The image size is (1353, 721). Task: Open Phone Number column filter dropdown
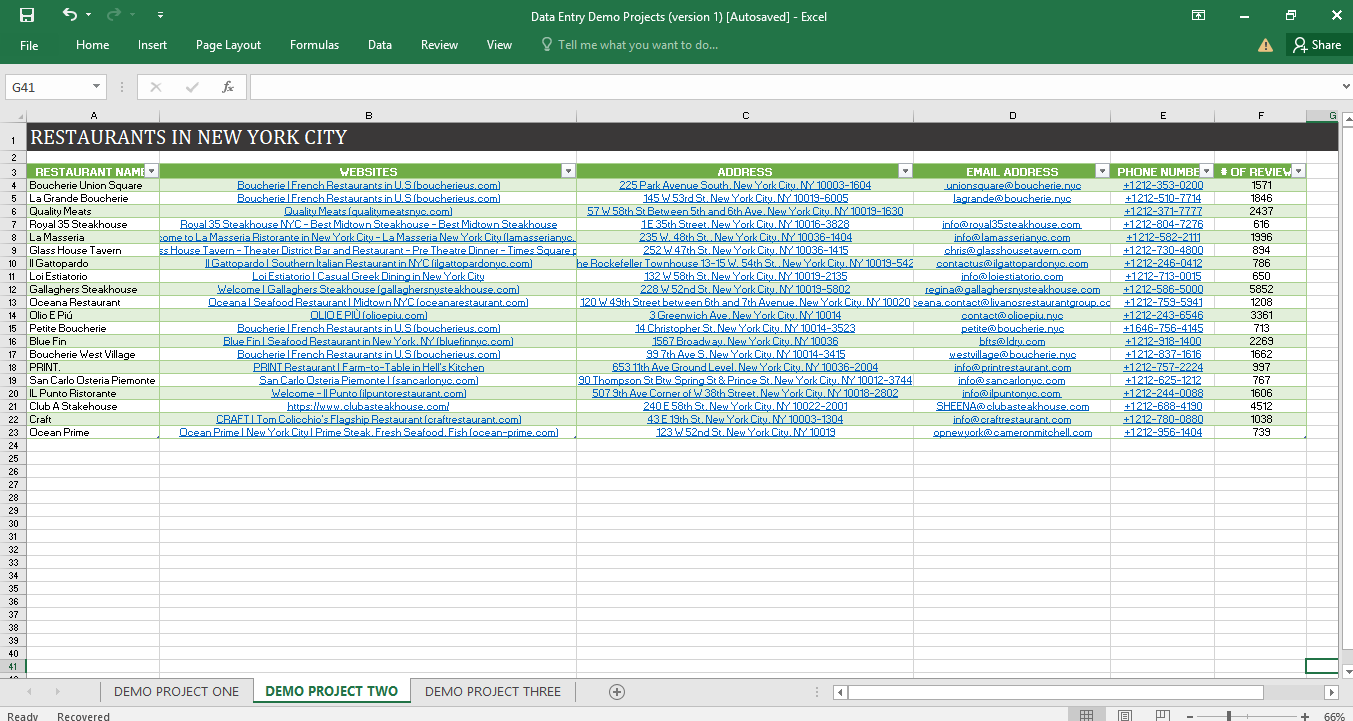point(1206,172)
